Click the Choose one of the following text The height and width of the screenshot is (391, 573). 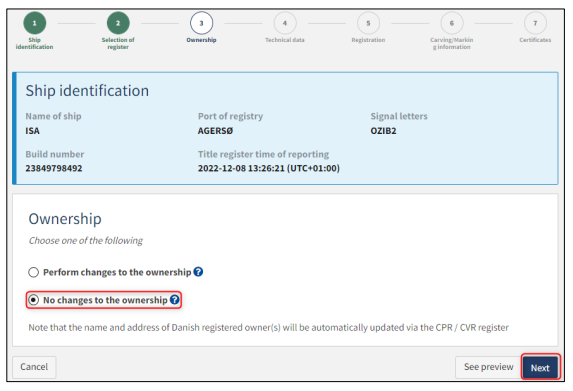86,240
